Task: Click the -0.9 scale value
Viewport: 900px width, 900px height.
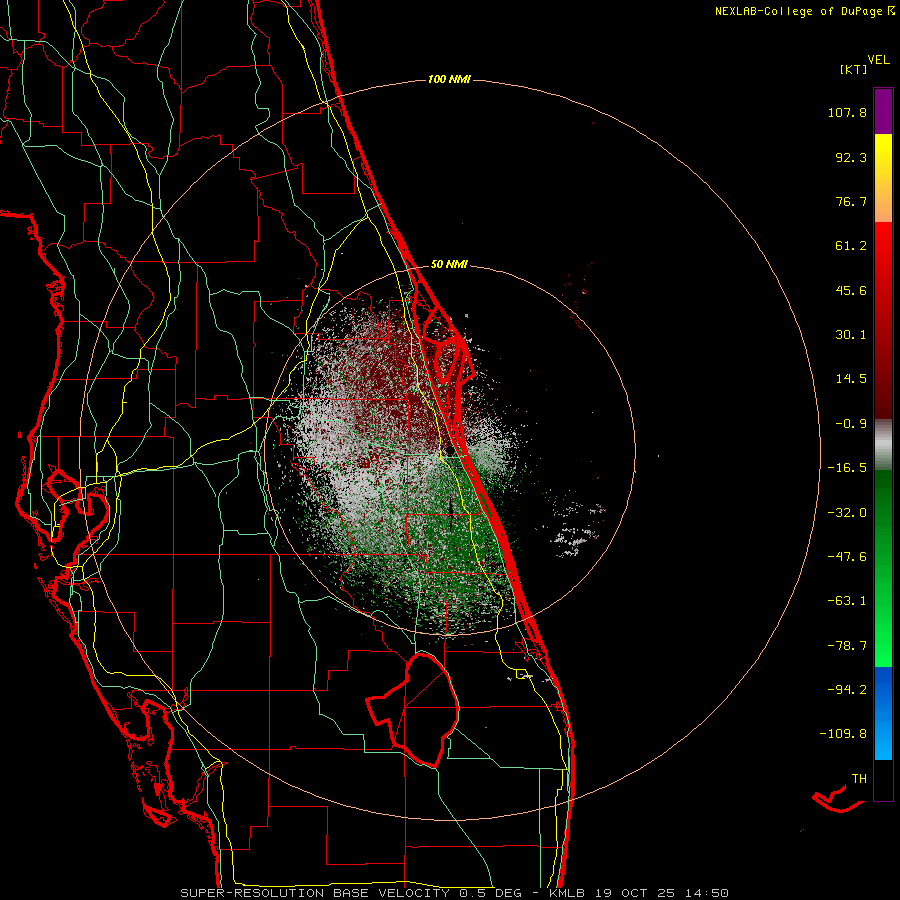Action: click(851, 424)
